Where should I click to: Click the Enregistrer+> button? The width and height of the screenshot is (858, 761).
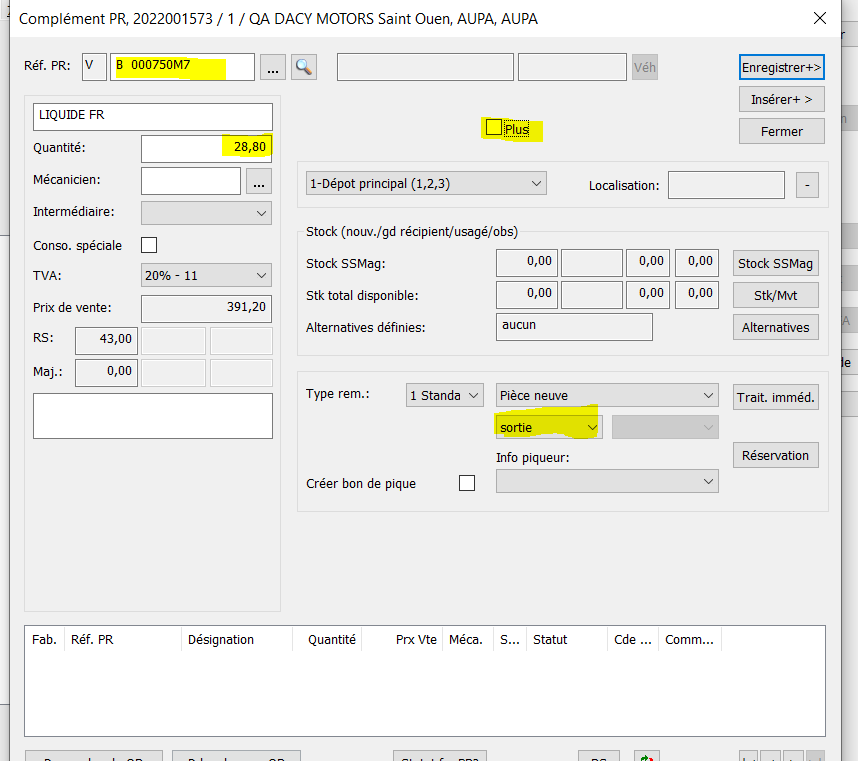coord(781,67)
